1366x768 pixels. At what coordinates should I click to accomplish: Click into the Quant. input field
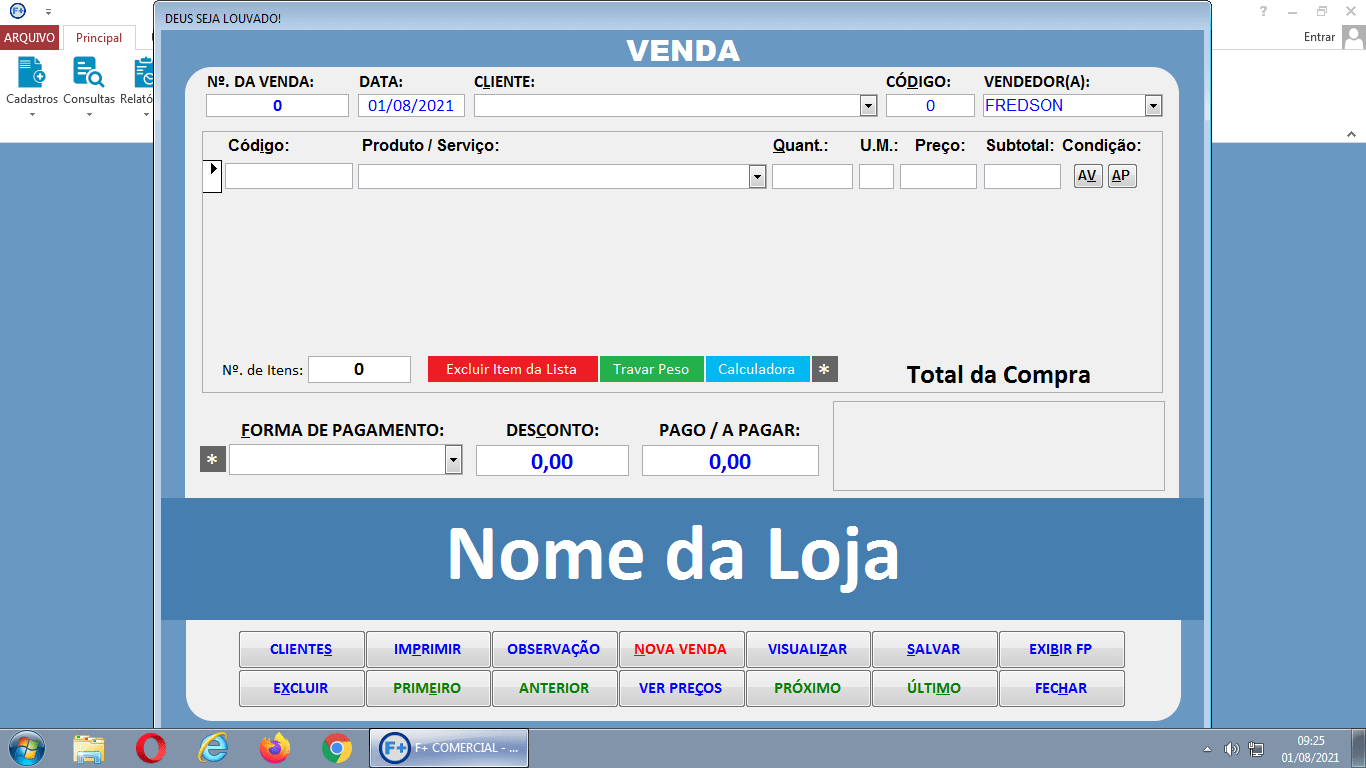811,177
